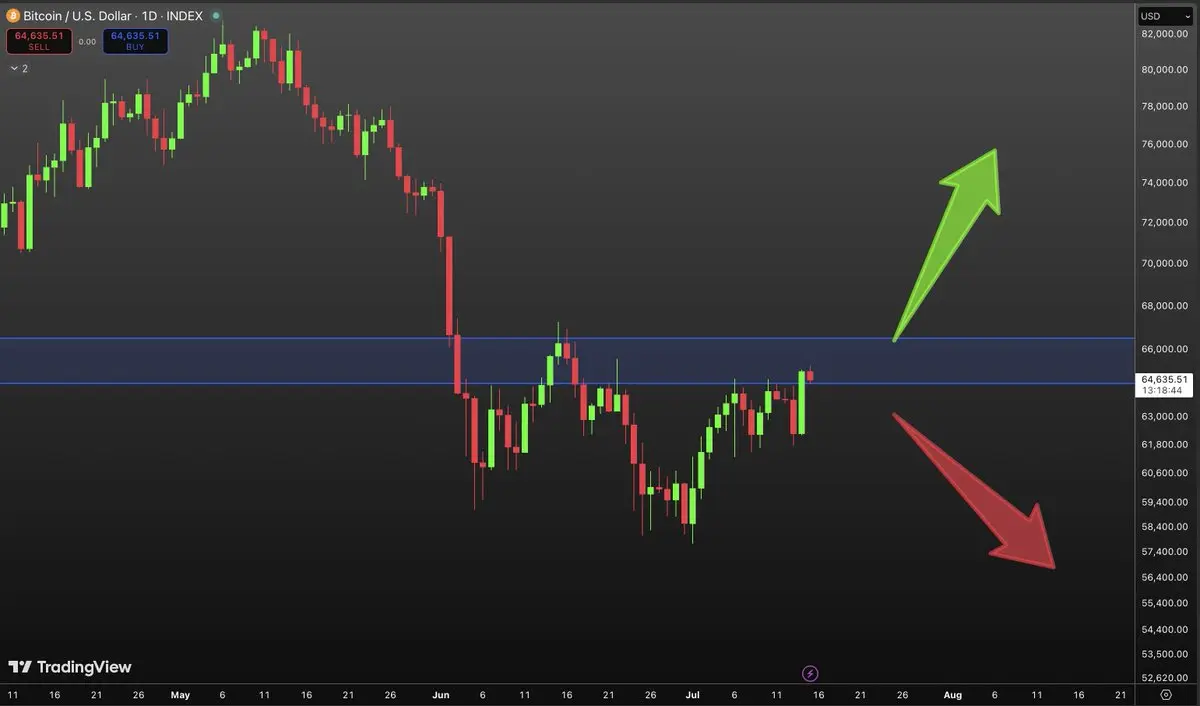Click the 66,000.00 price axis label
Screen dimensions: 1200x706
coord(1165,349)
